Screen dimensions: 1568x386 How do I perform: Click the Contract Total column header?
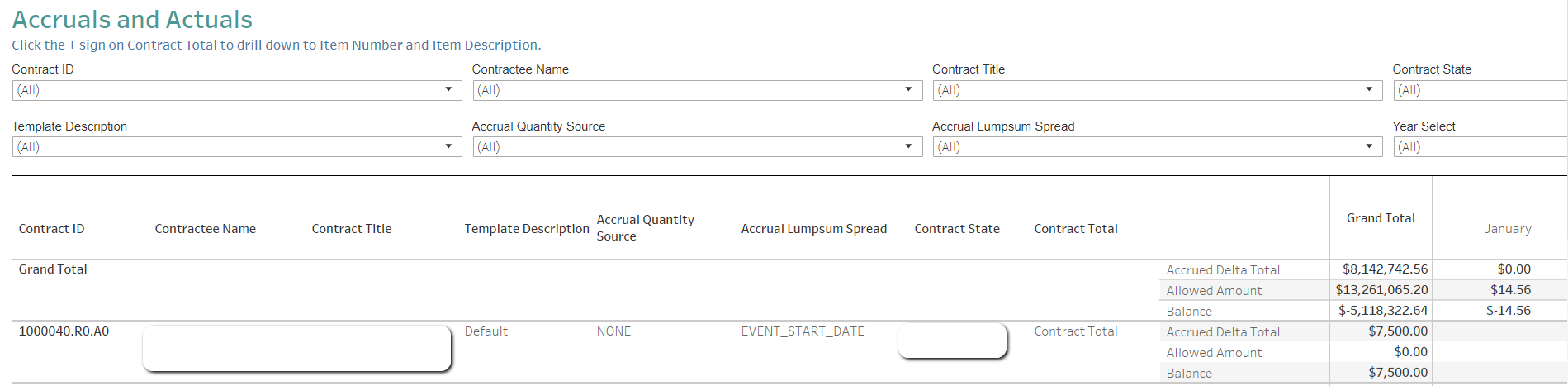[1075, 229]
